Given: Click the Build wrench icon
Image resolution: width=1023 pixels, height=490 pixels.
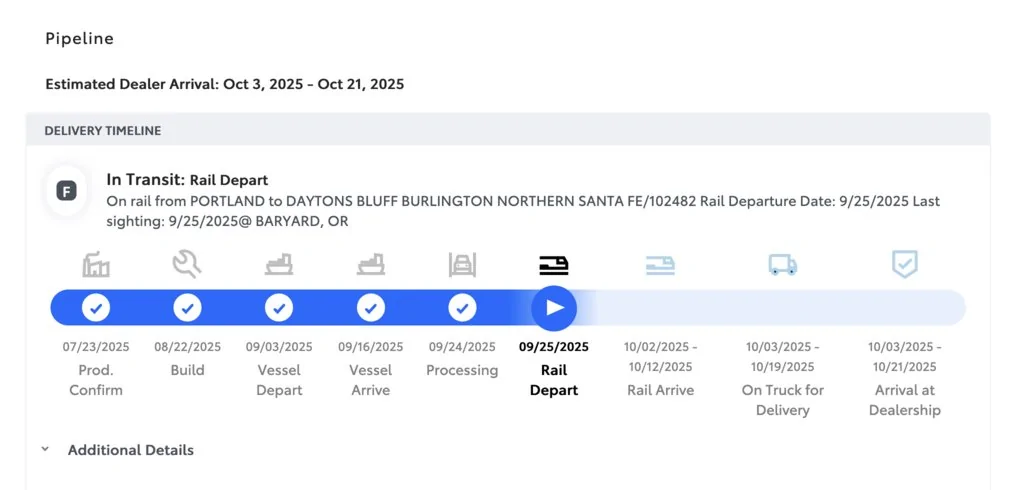Looking at the screenshot, I should 187,264.
